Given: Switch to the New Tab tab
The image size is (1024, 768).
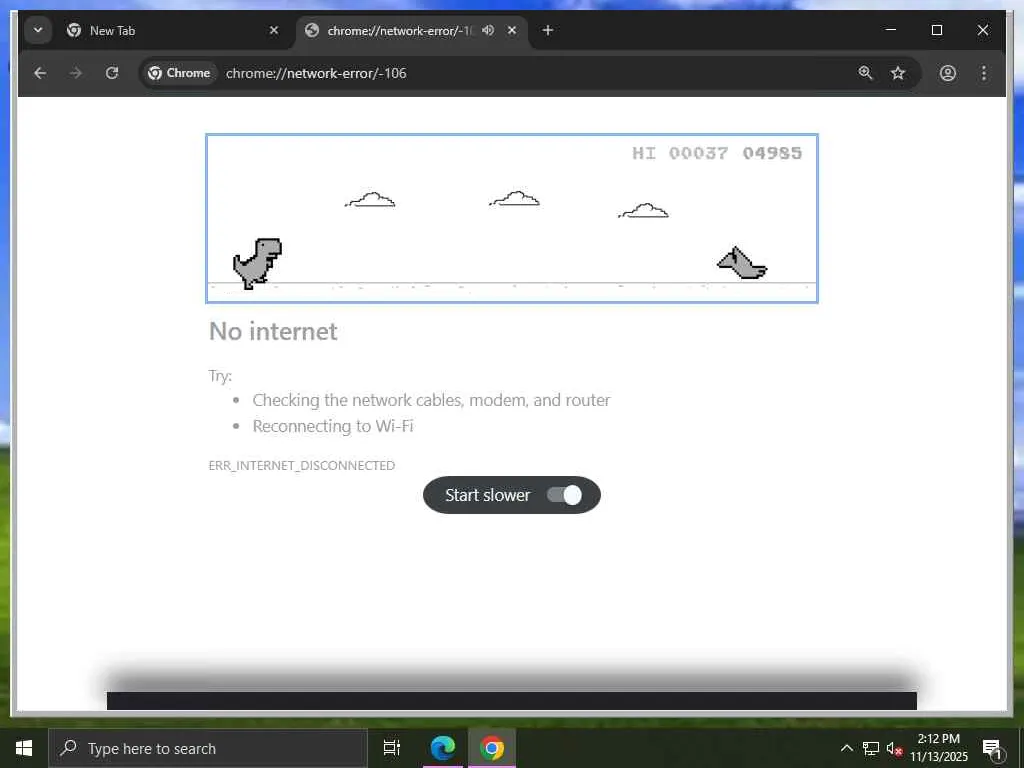Looking at the screenshot, I should pyautogui.click(x=174, y=30).
